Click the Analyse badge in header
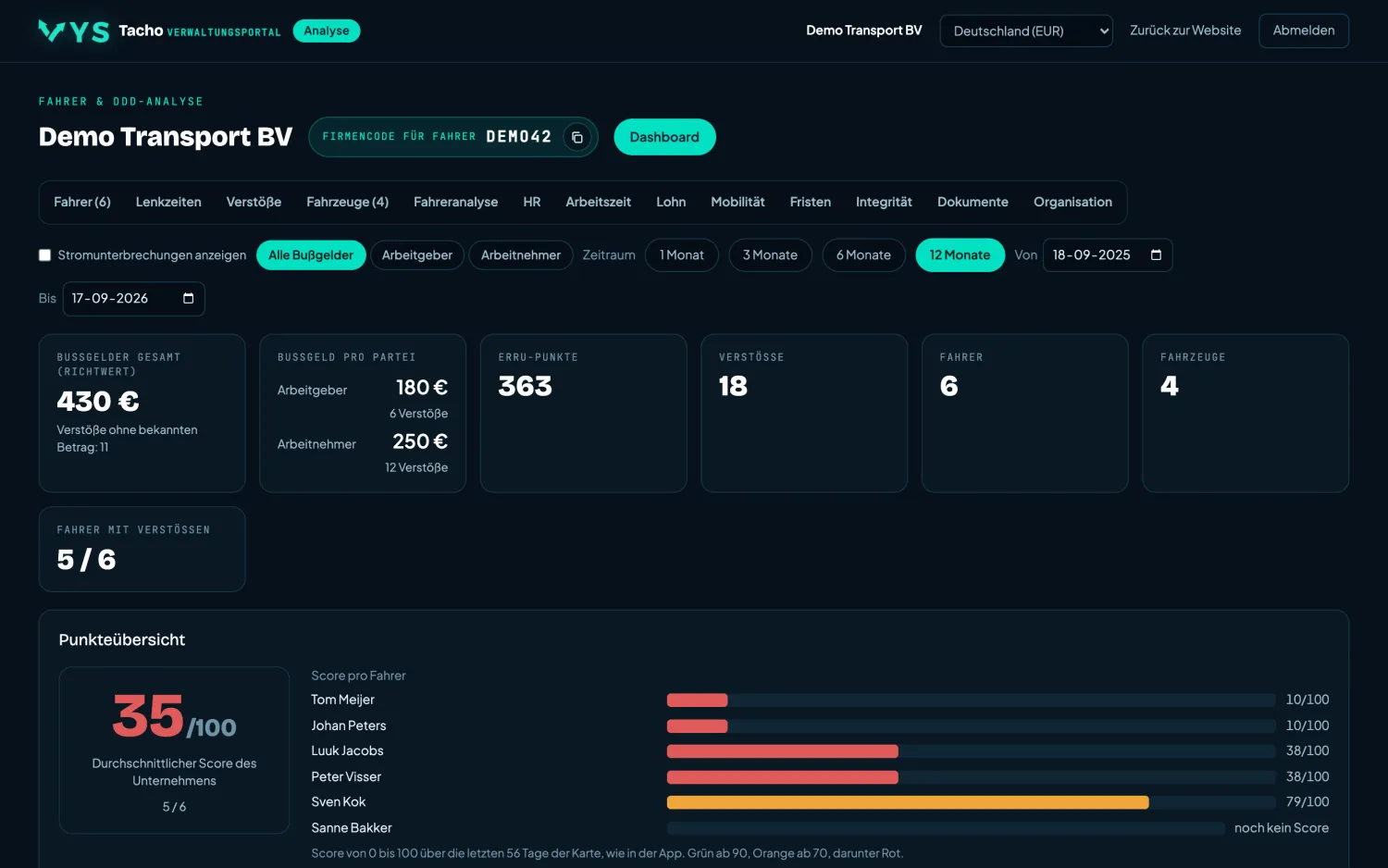The width and height of the screenshot is (1388, 868). (327, 31)
